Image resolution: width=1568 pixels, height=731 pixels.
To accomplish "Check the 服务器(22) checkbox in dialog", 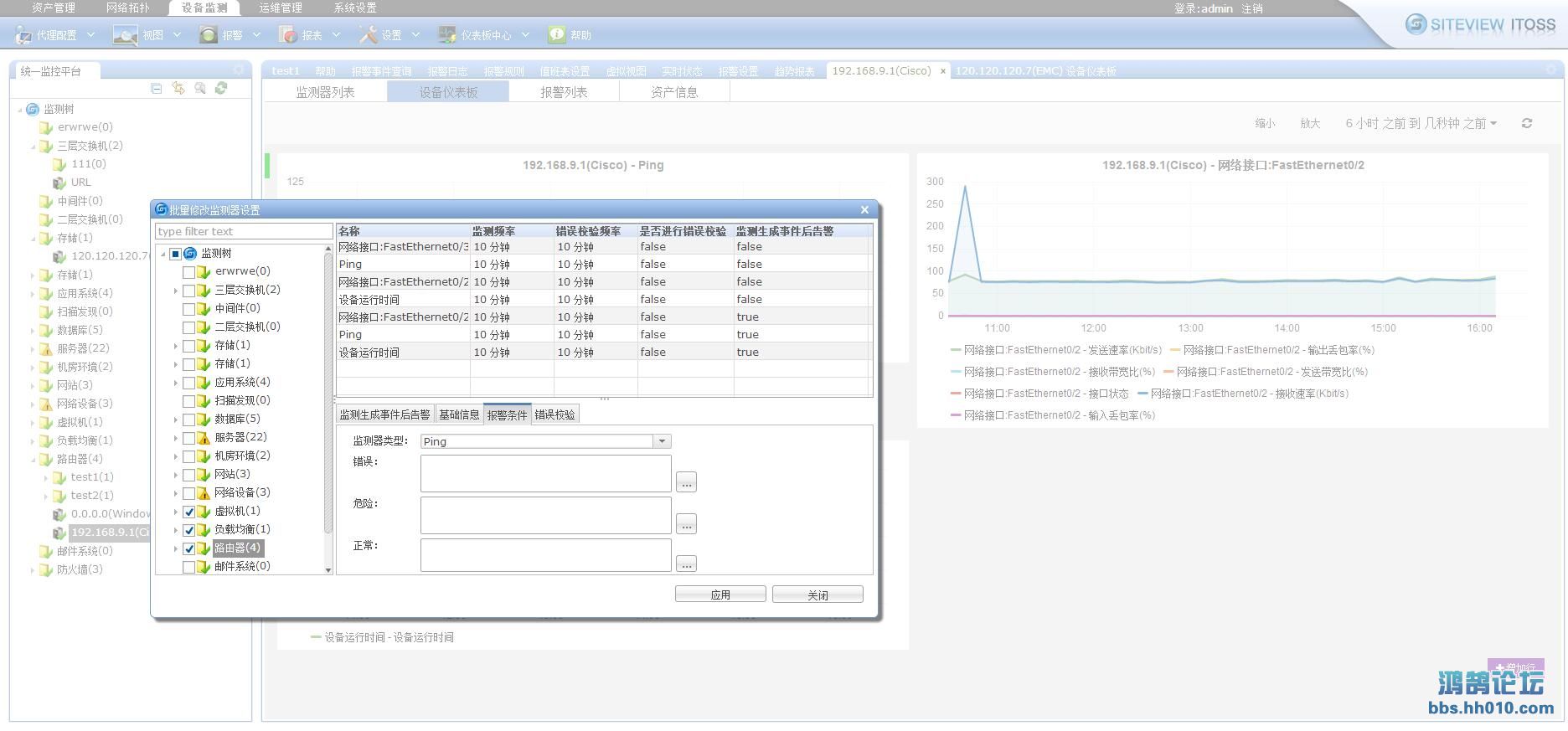I will pyautogui.click(x=188, y=438).
